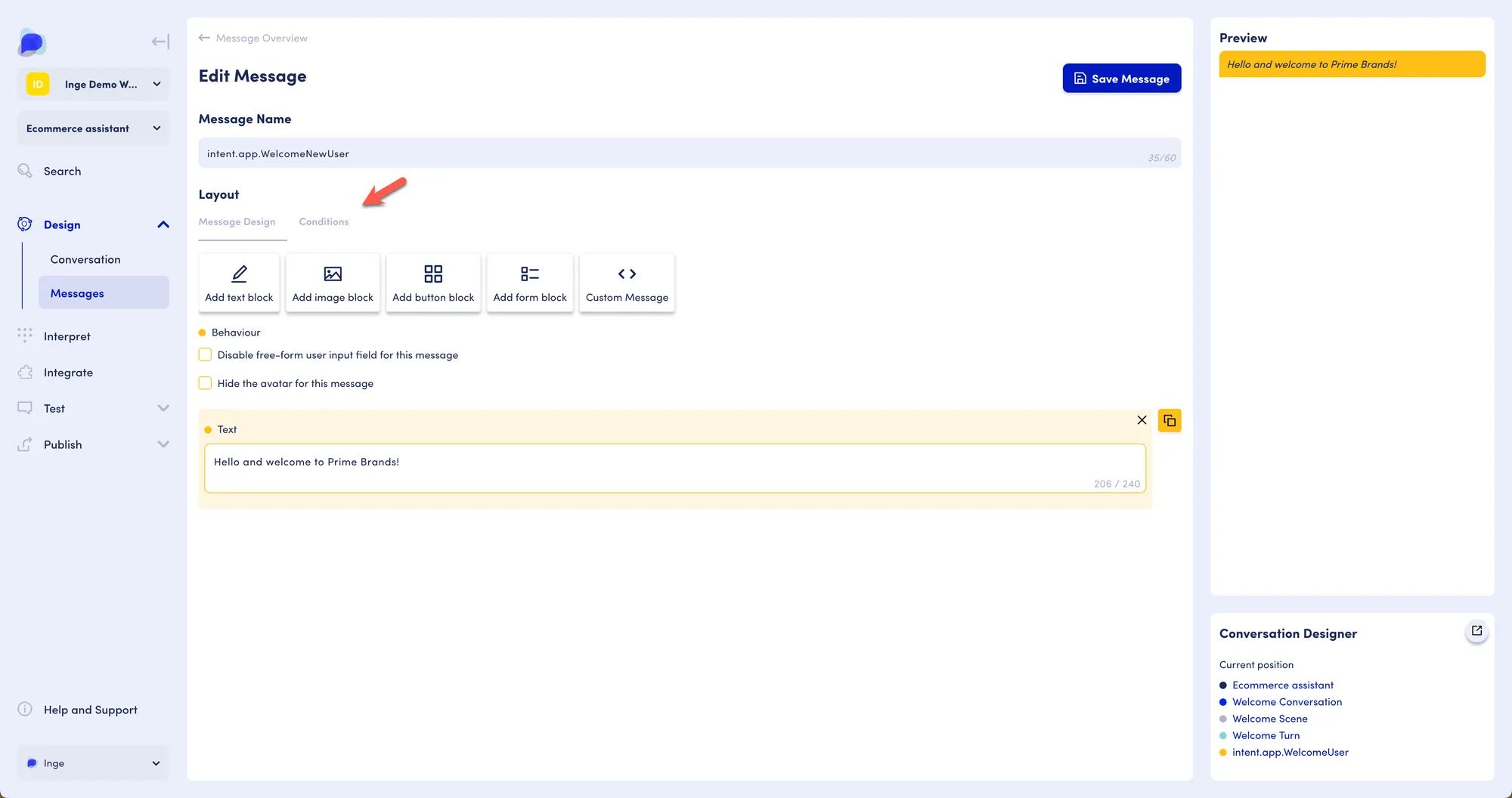Open intent.app.WelcomeUser link
This screenshot has height=798, width=1512.
pyautogui.click(x=1290, y=752)
